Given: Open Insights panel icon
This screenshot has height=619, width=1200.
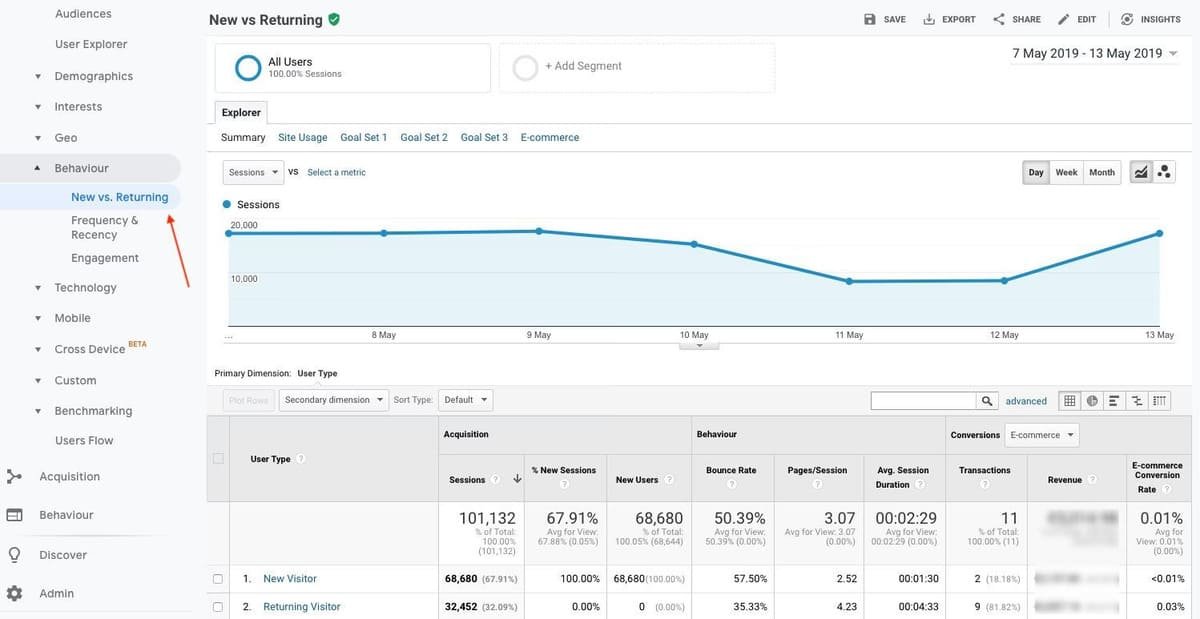Looking at the screenshot, I should (1127, 19).
